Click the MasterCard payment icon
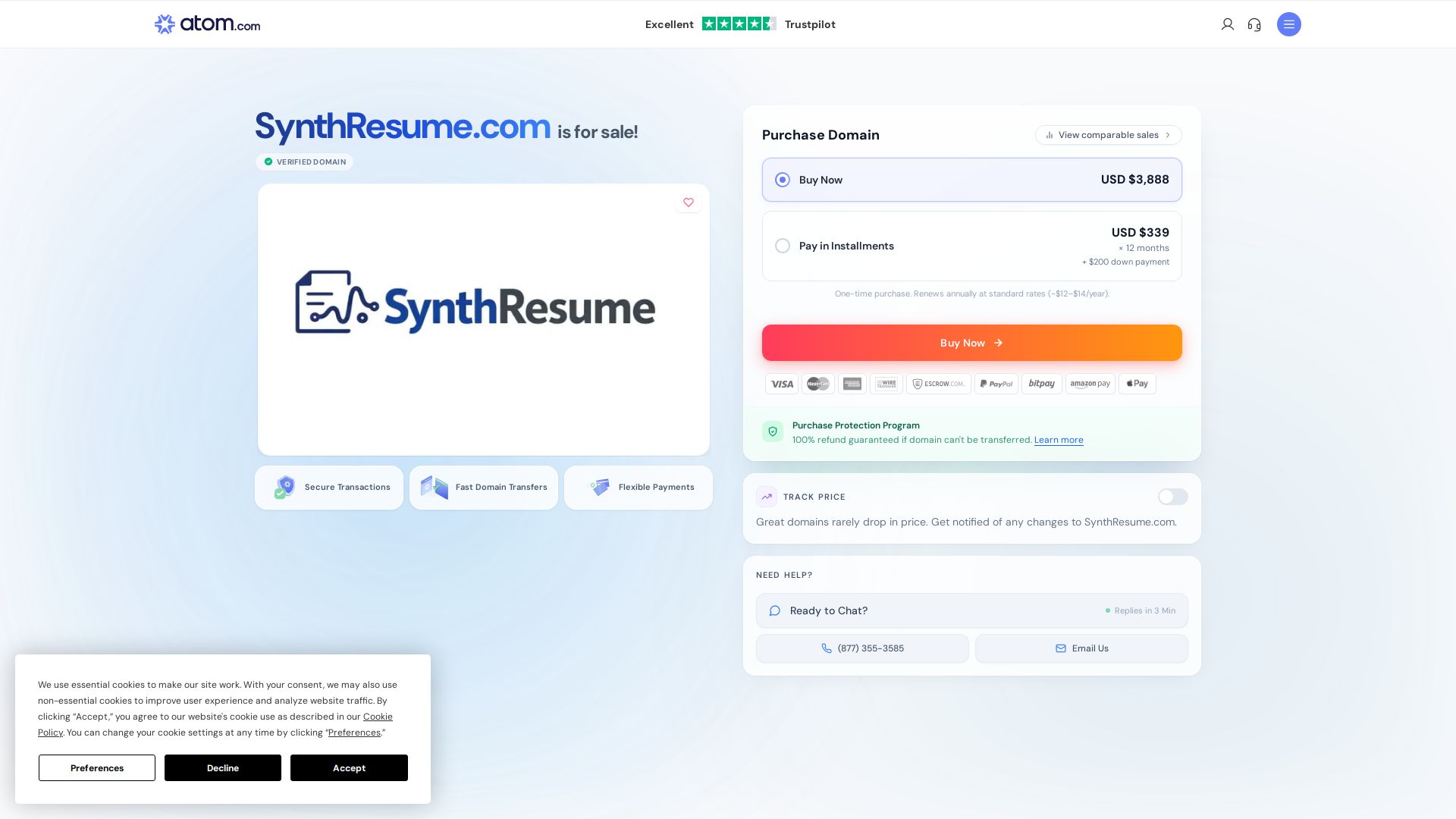This screenshot has height=819, width=1456. tap(818, 384)
